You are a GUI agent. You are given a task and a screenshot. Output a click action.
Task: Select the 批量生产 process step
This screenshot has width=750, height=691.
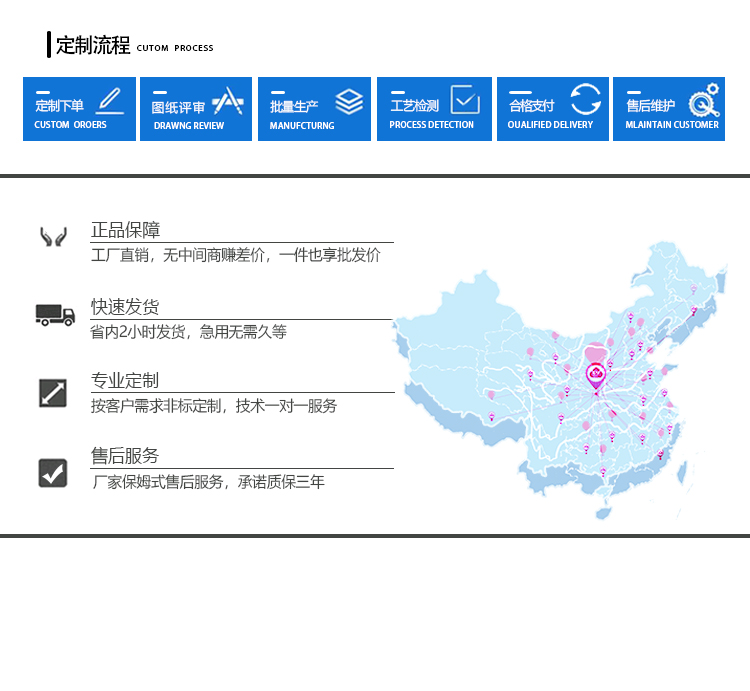tap(314, 109)
